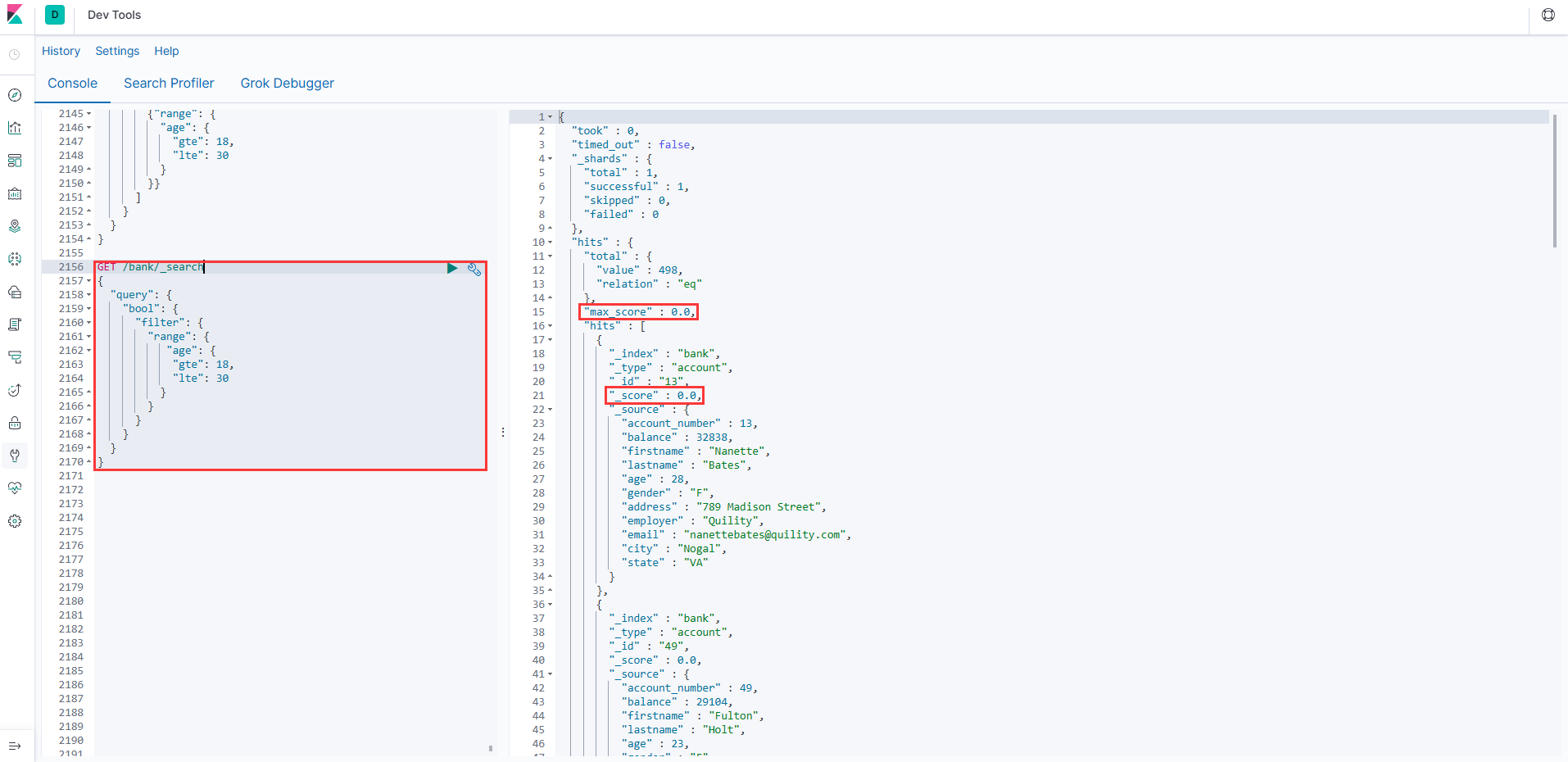Collapse "_source" on response line 22
The height and width of the screenshot is (762, 1568).
[551, 410]
